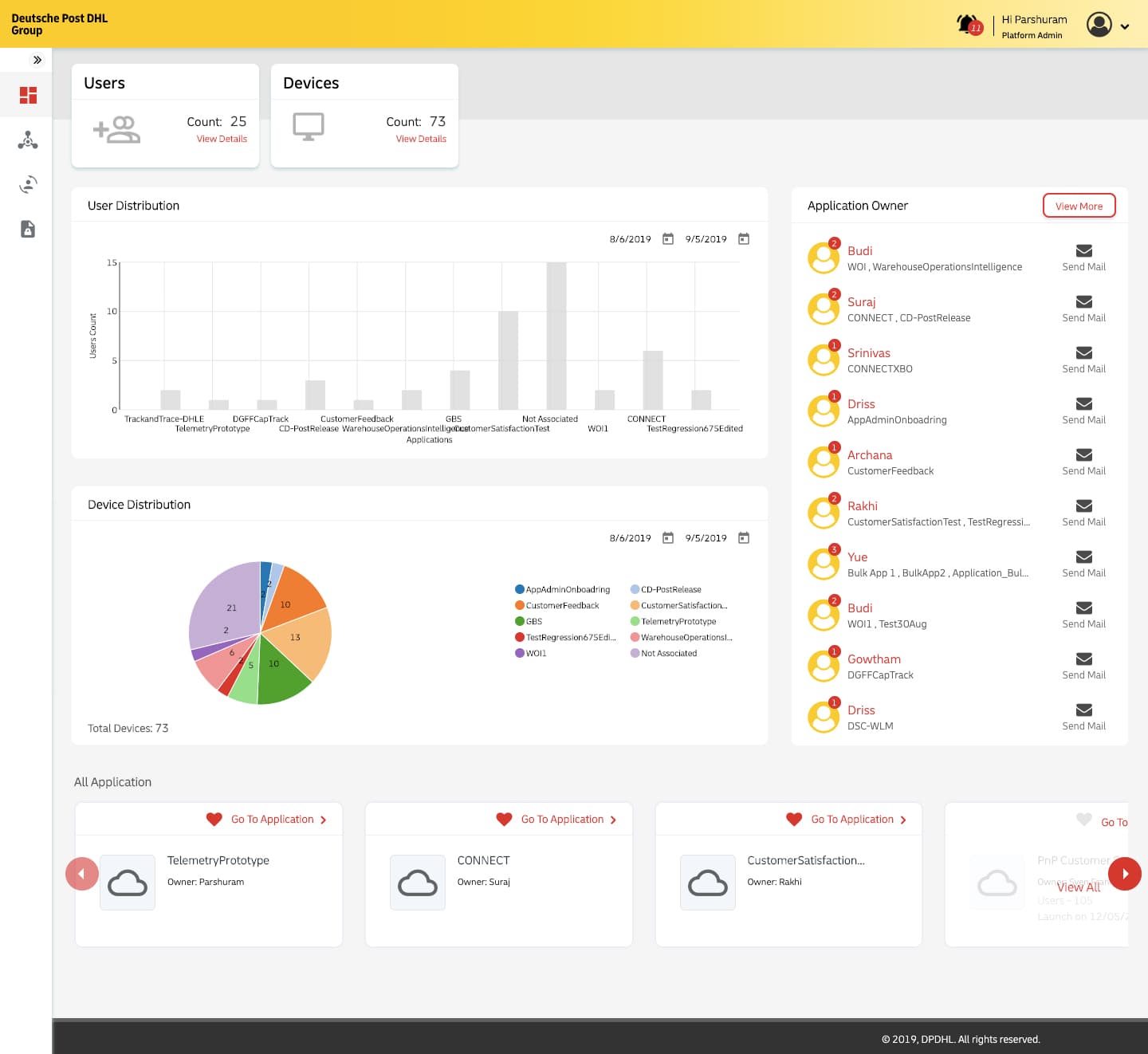Screen dimensions: 1148x1054
Task: Send mail to Rakhi
Action: pos(1083,513)
